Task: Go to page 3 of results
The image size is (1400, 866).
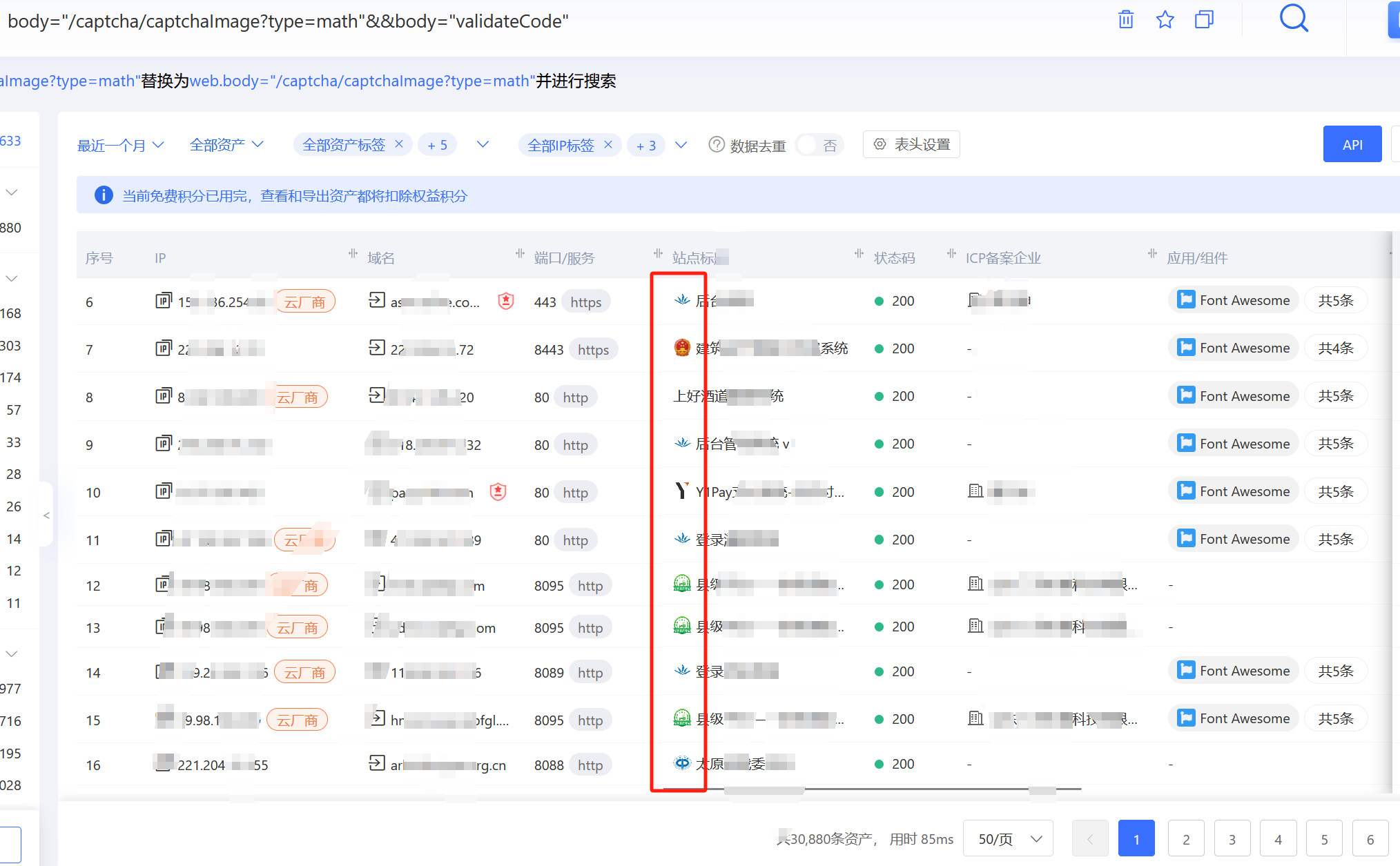Action: click(1232, 838)
